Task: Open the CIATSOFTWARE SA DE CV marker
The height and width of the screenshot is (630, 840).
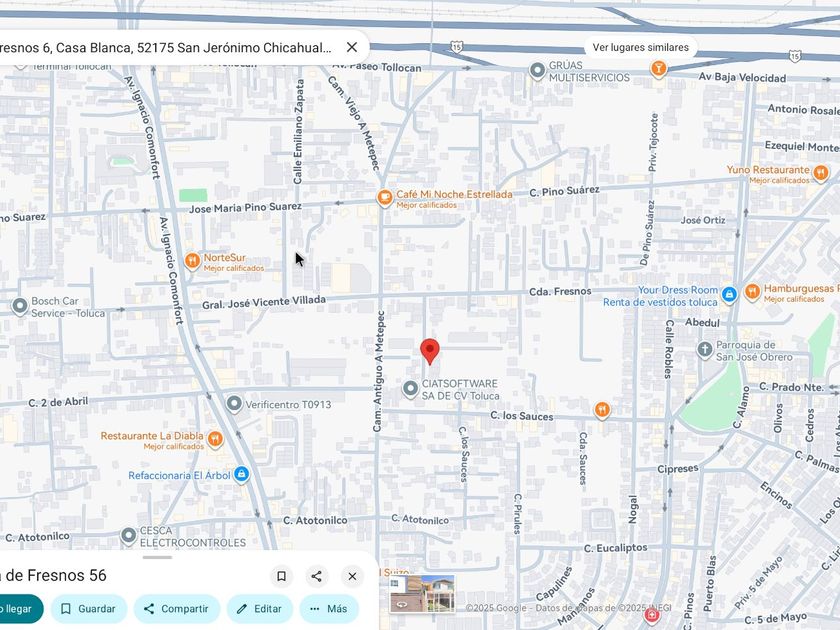Action: click(x=410, y=388)
